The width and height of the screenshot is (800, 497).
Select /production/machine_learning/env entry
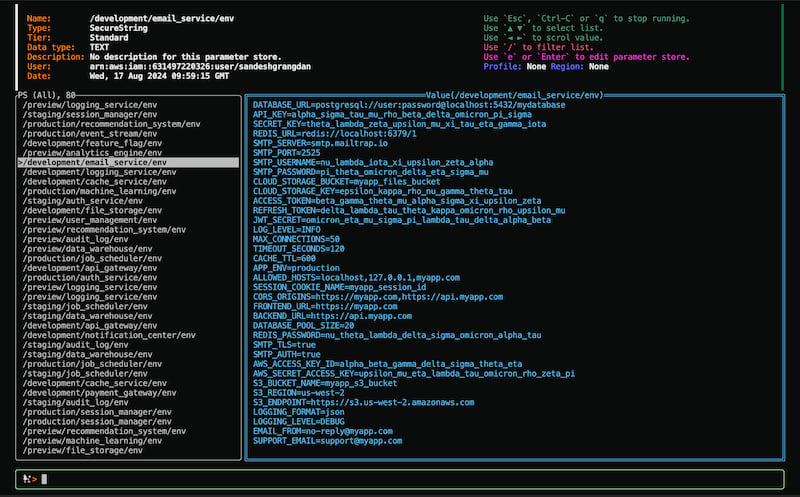point(99,191)
